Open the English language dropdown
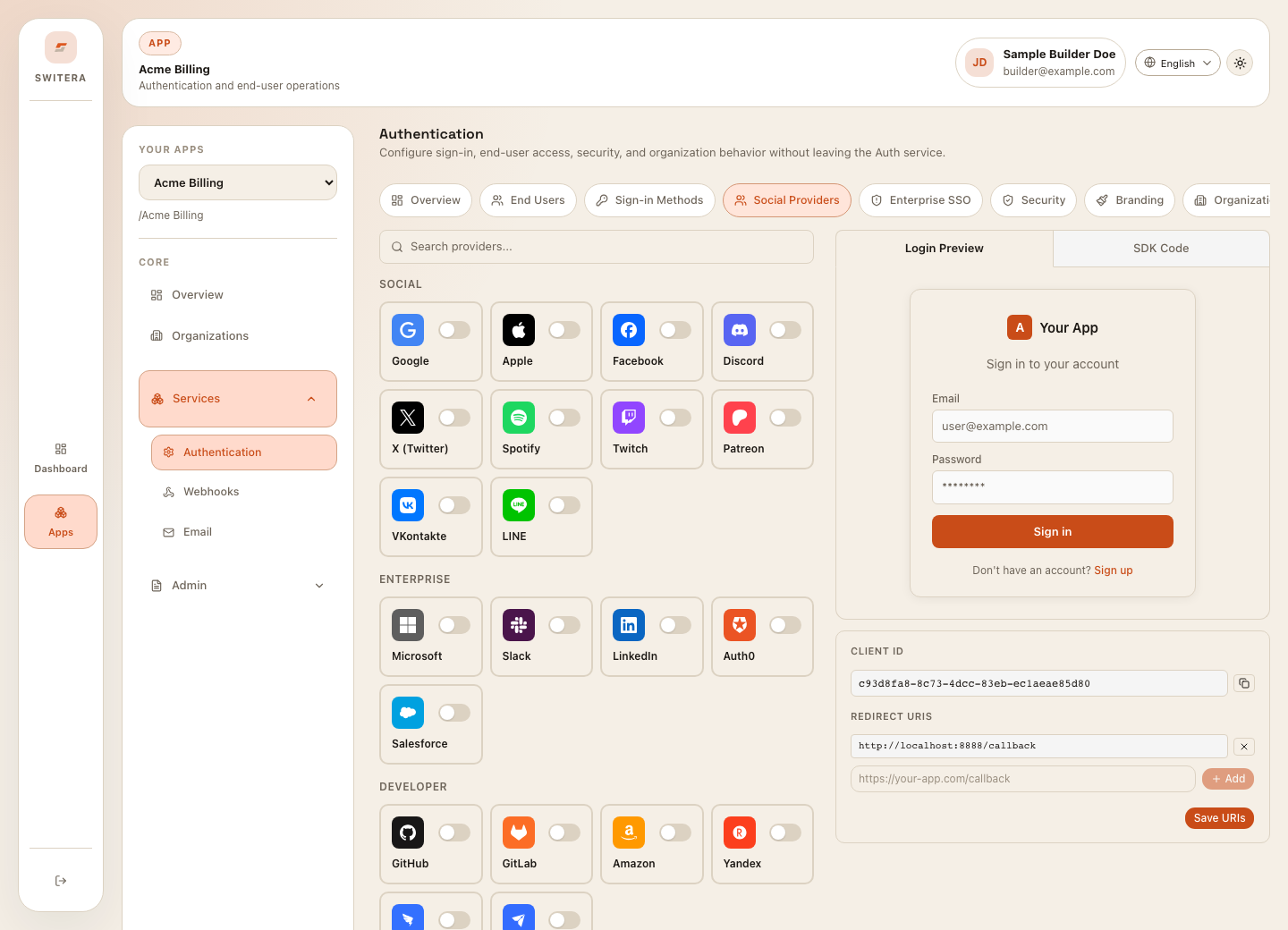Viewport: 1288px width, 930px height. [x=1178, y=63]
